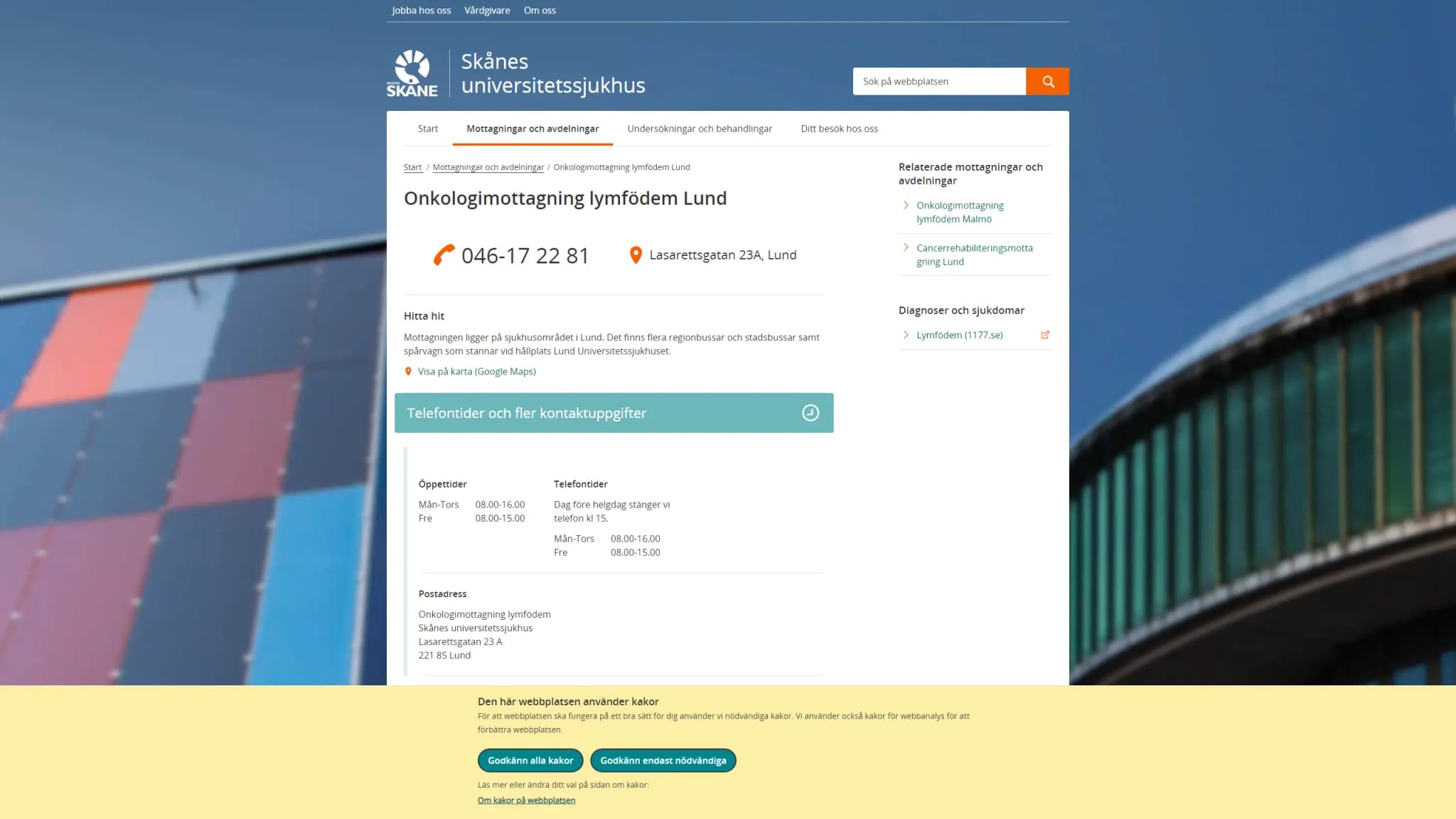Screen dimensions: 1456x819
Task: Open Om oss in the top menu
Action: coord(540,11)
